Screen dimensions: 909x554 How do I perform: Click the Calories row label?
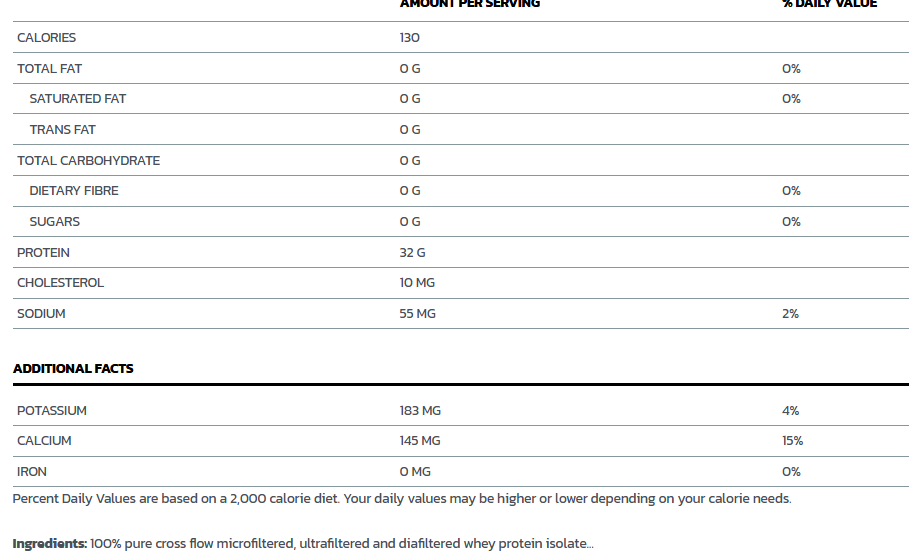coord(46,38)
